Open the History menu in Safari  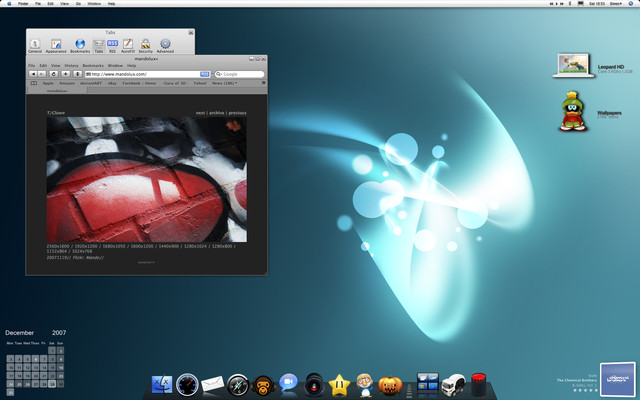pos(72,65)
